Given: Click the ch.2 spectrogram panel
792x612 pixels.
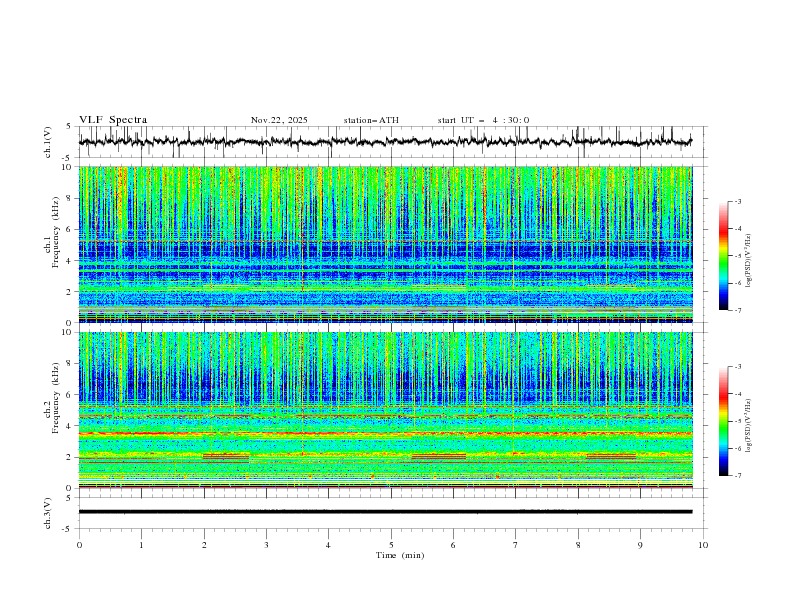Looking at the screenshot, I should (390, 410).
